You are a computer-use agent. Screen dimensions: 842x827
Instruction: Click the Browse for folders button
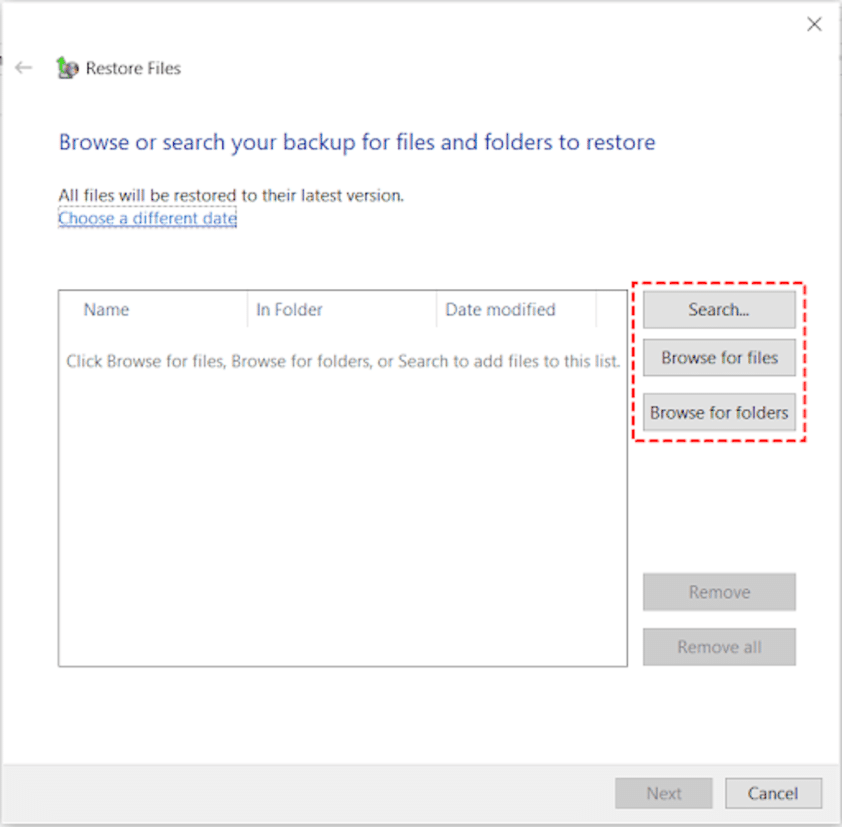coord(718,412)
